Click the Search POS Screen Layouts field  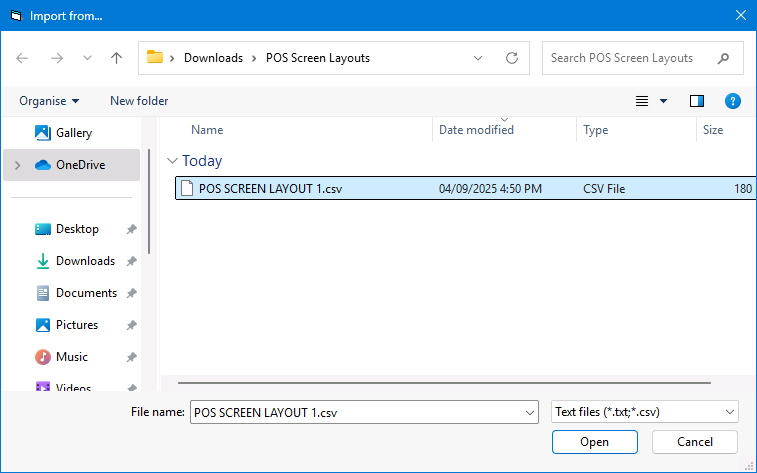(x=632, y=58)
